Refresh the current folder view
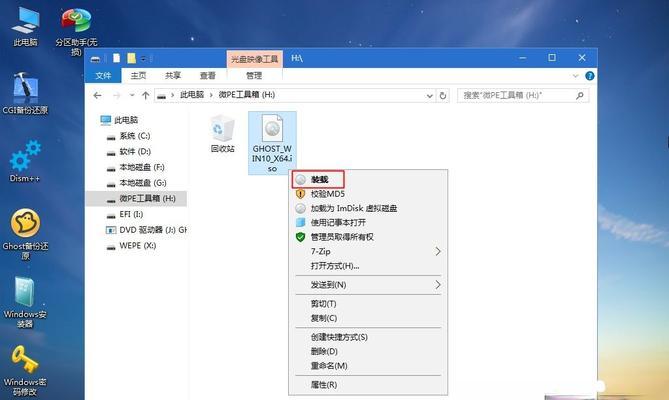Viewport: 669px width, 400px height. point(443,96)
